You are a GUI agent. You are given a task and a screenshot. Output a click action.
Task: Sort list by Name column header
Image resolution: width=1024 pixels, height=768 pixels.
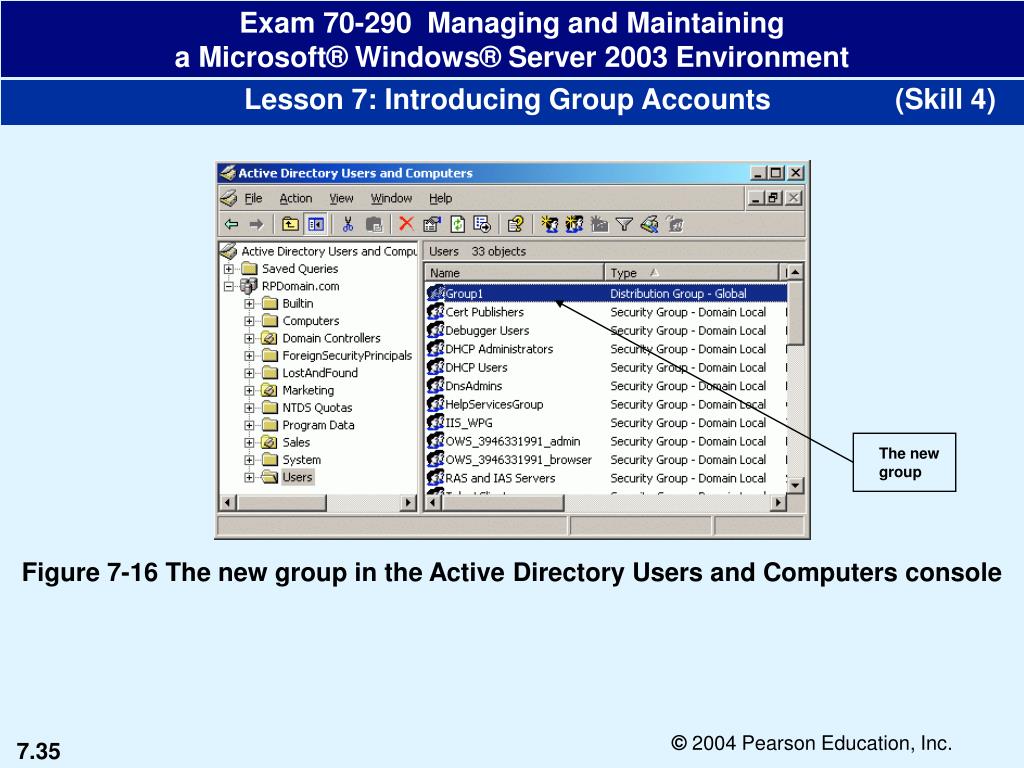click(514, 272)
